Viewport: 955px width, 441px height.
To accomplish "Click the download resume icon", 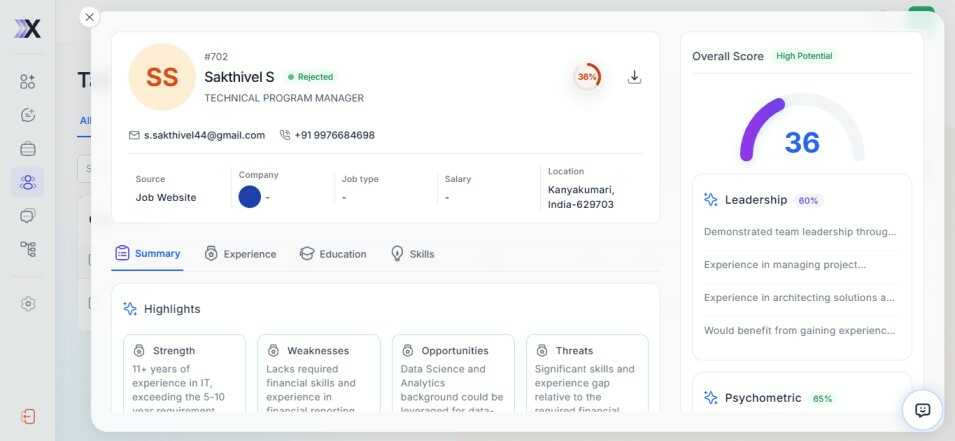I will 634,77.
